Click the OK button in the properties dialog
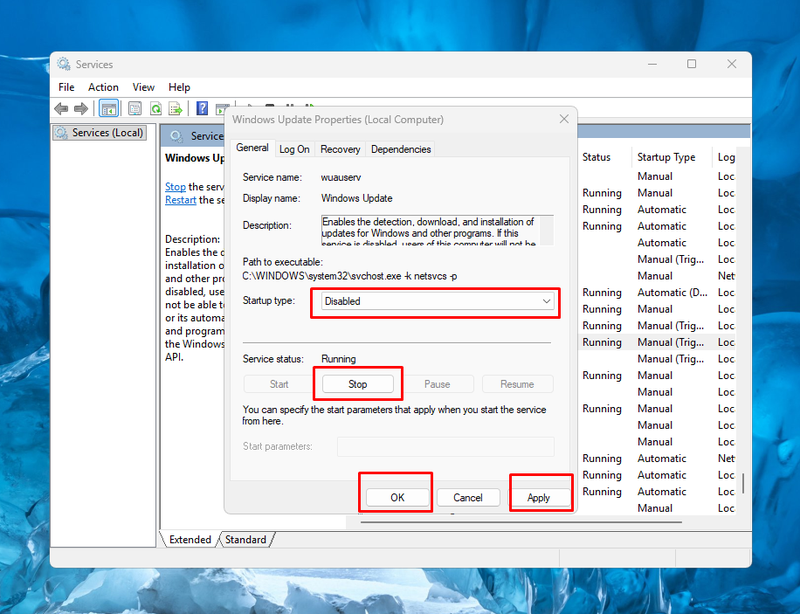Viewport: 800px width, 614px height. 397,497
